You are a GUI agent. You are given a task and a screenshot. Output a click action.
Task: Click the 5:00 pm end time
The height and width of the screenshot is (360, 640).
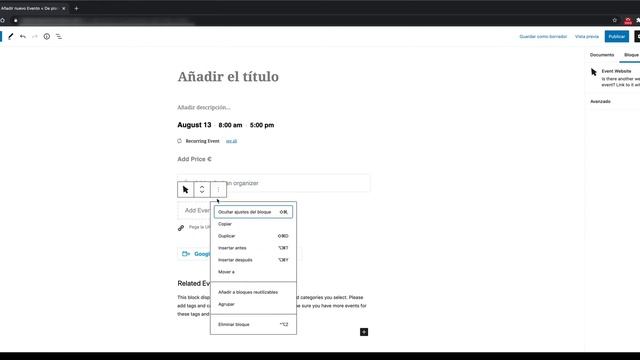262,125
